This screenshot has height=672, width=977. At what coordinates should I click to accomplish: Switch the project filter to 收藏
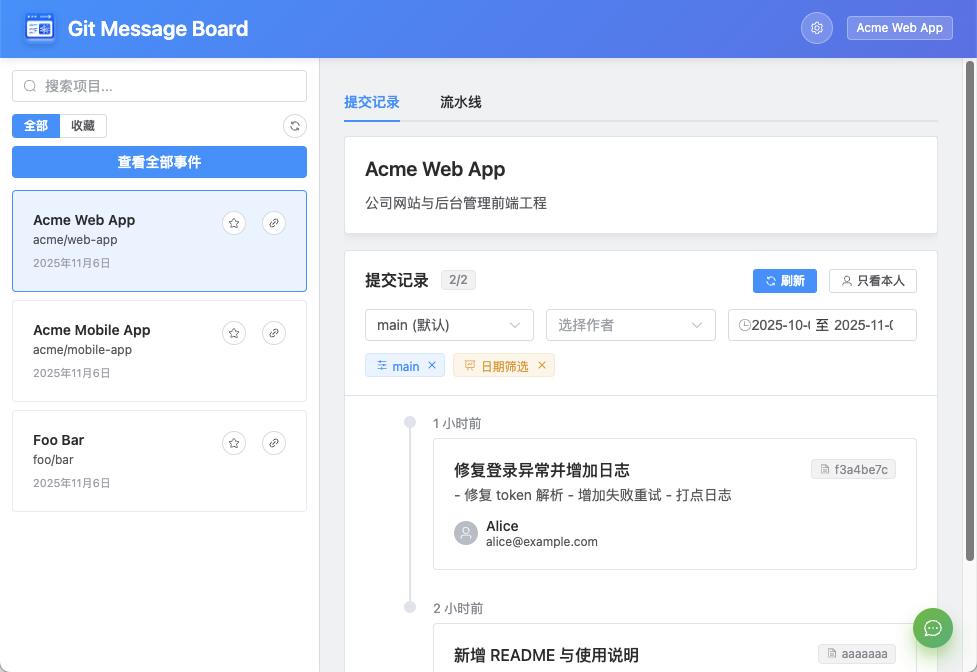coord(83,126)
